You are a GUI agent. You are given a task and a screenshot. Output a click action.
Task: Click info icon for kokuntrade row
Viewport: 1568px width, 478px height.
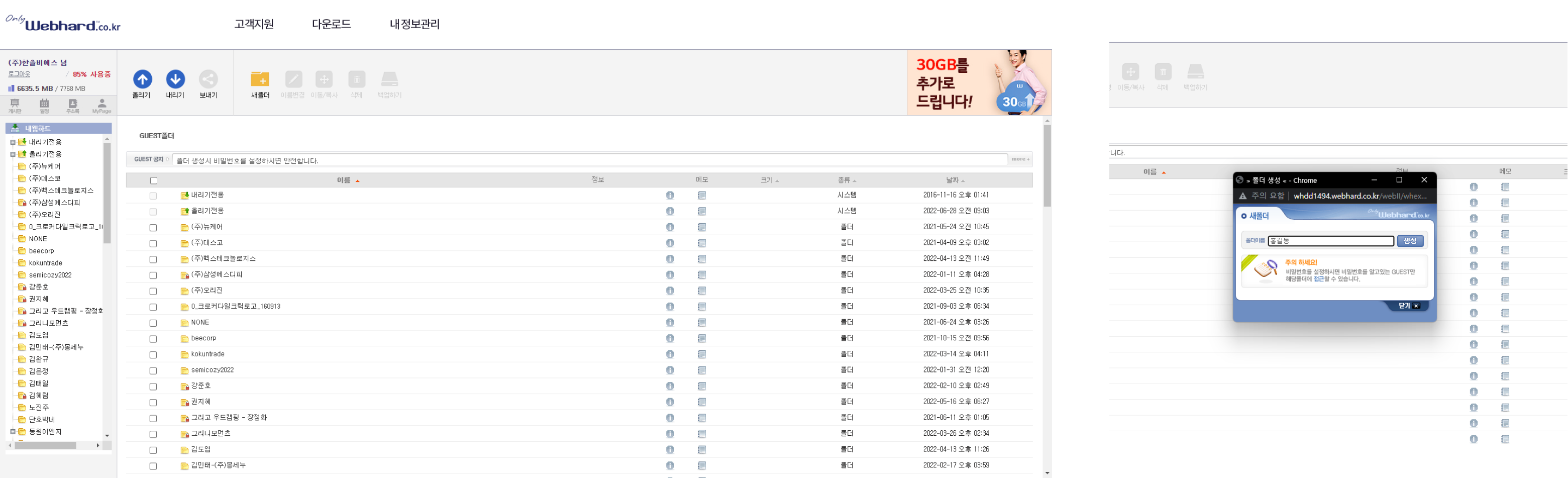(670, 354)
